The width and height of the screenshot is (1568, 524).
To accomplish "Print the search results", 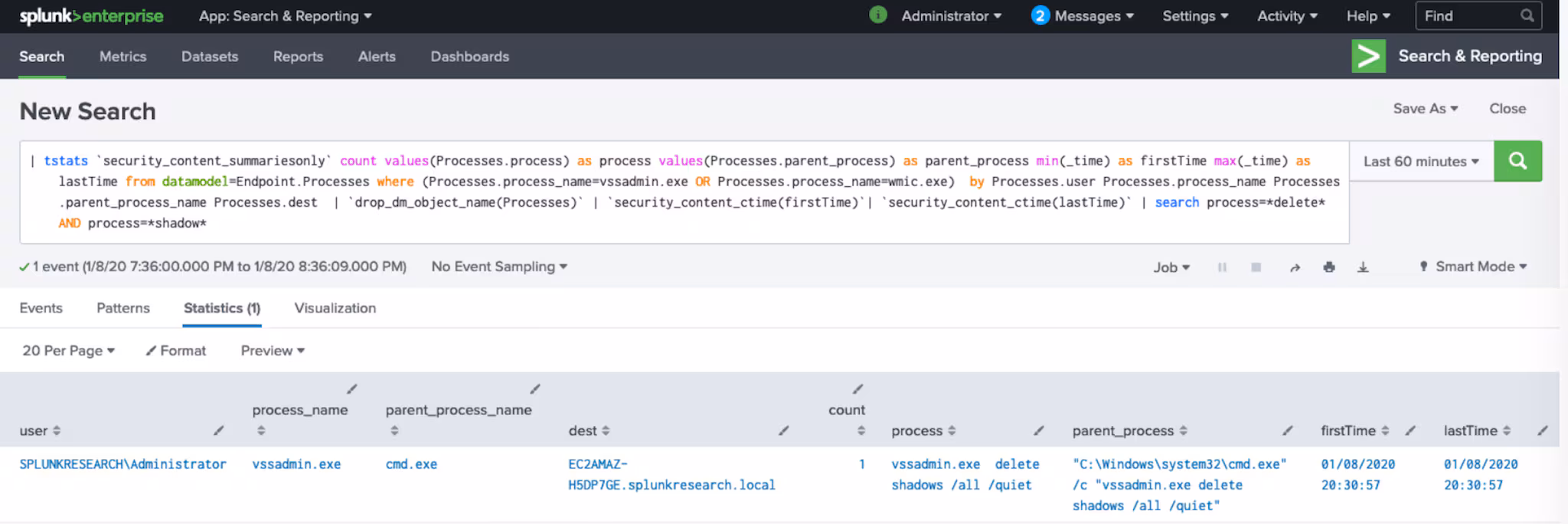I will pyautogui.click(x=1329, y=267).
